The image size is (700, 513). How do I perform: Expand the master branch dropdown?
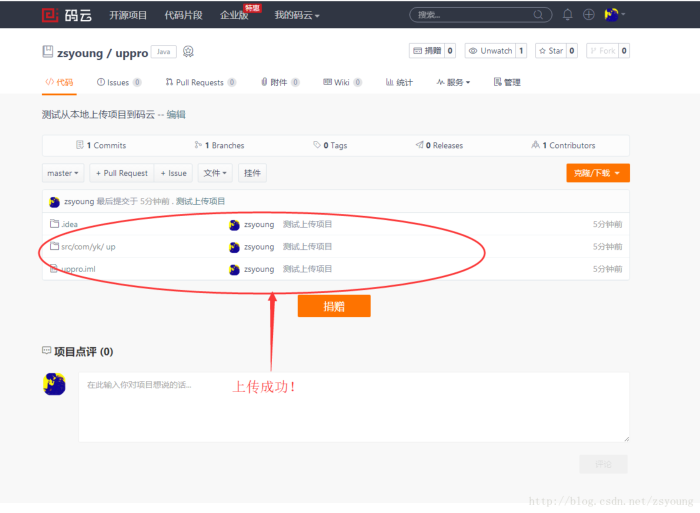tap(63, 173)
